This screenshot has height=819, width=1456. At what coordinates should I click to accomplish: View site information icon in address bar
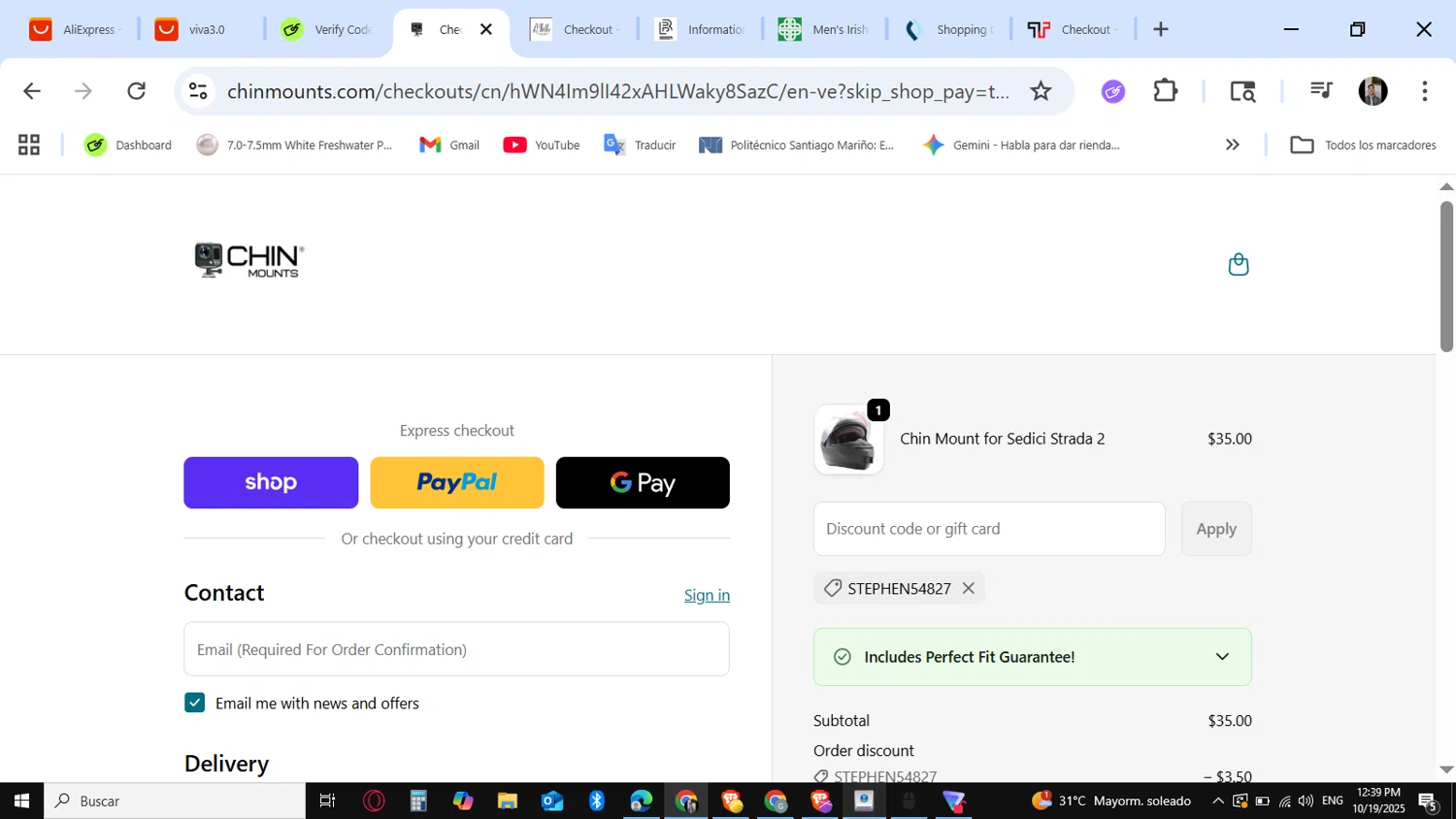pyautogui.click(x=199, y=91)
